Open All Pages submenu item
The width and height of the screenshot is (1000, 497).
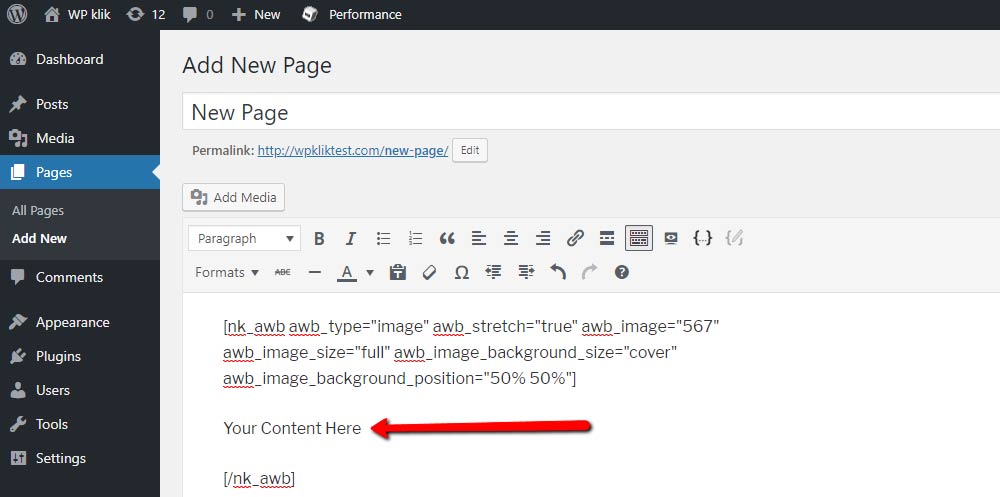click(x=38, y=211)
